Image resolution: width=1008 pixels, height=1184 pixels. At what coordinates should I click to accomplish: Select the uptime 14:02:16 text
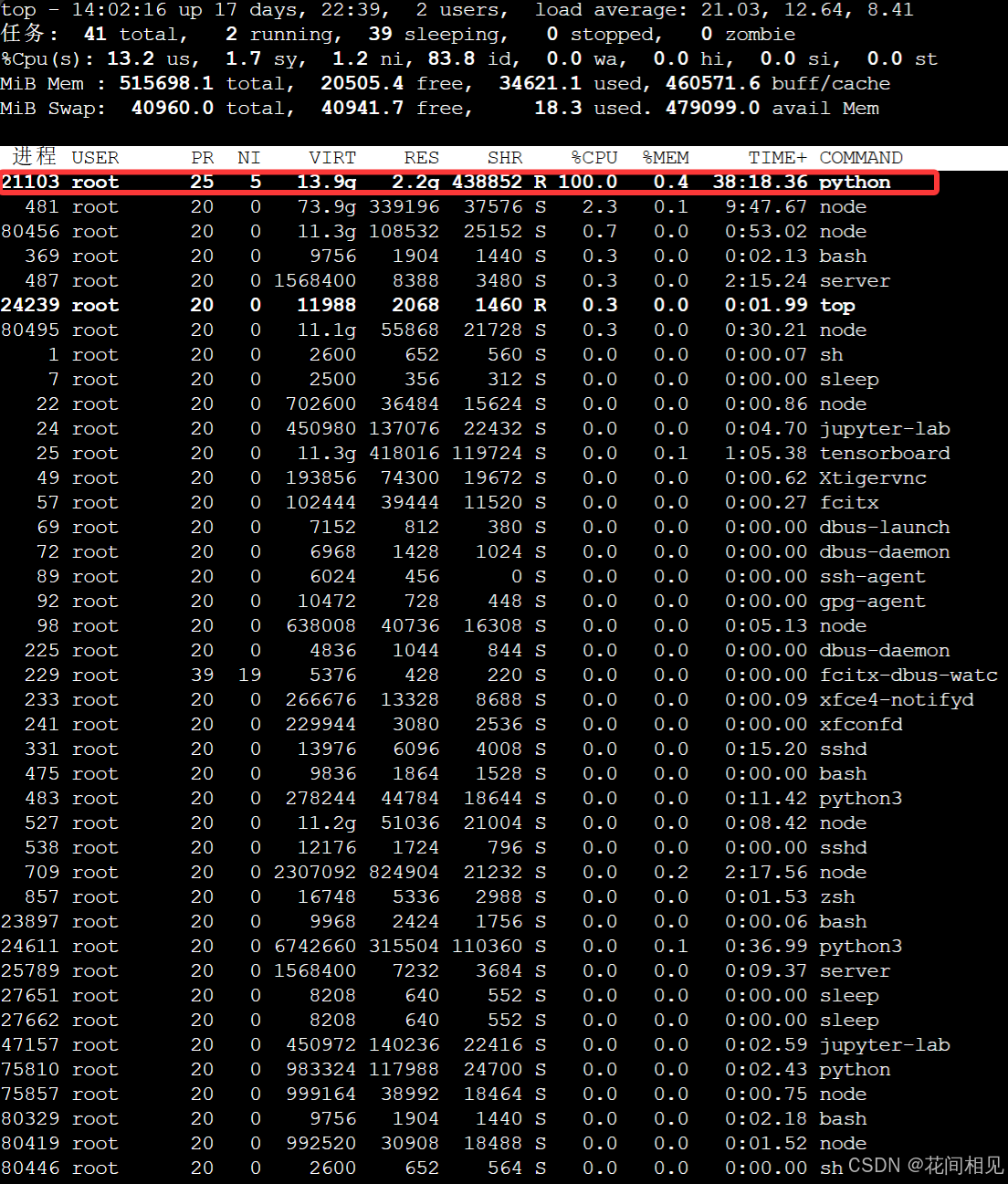119,10
